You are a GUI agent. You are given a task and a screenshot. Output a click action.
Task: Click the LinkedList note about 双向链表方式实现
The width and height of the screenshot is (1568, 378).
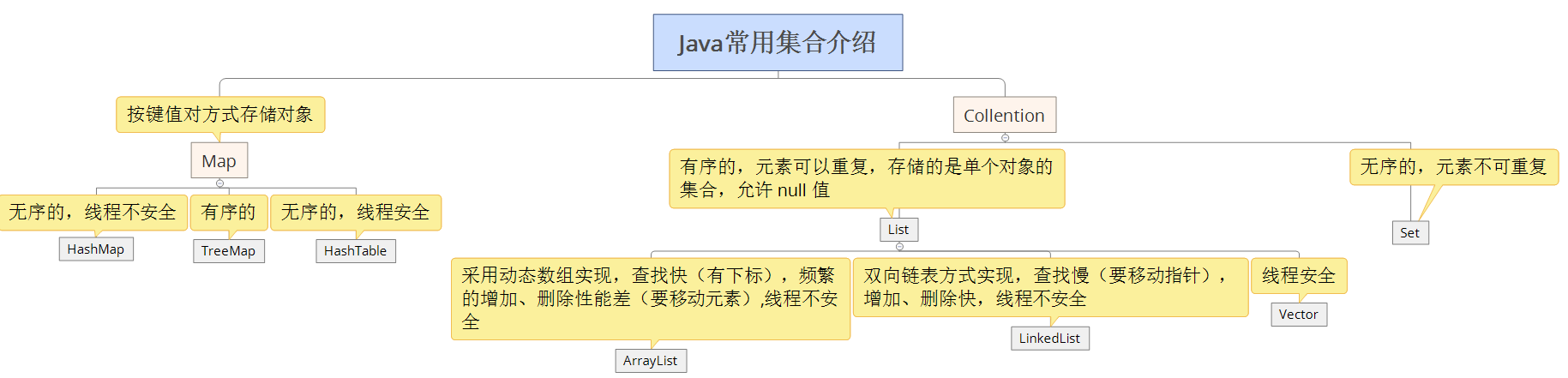tap(1050, 287)
